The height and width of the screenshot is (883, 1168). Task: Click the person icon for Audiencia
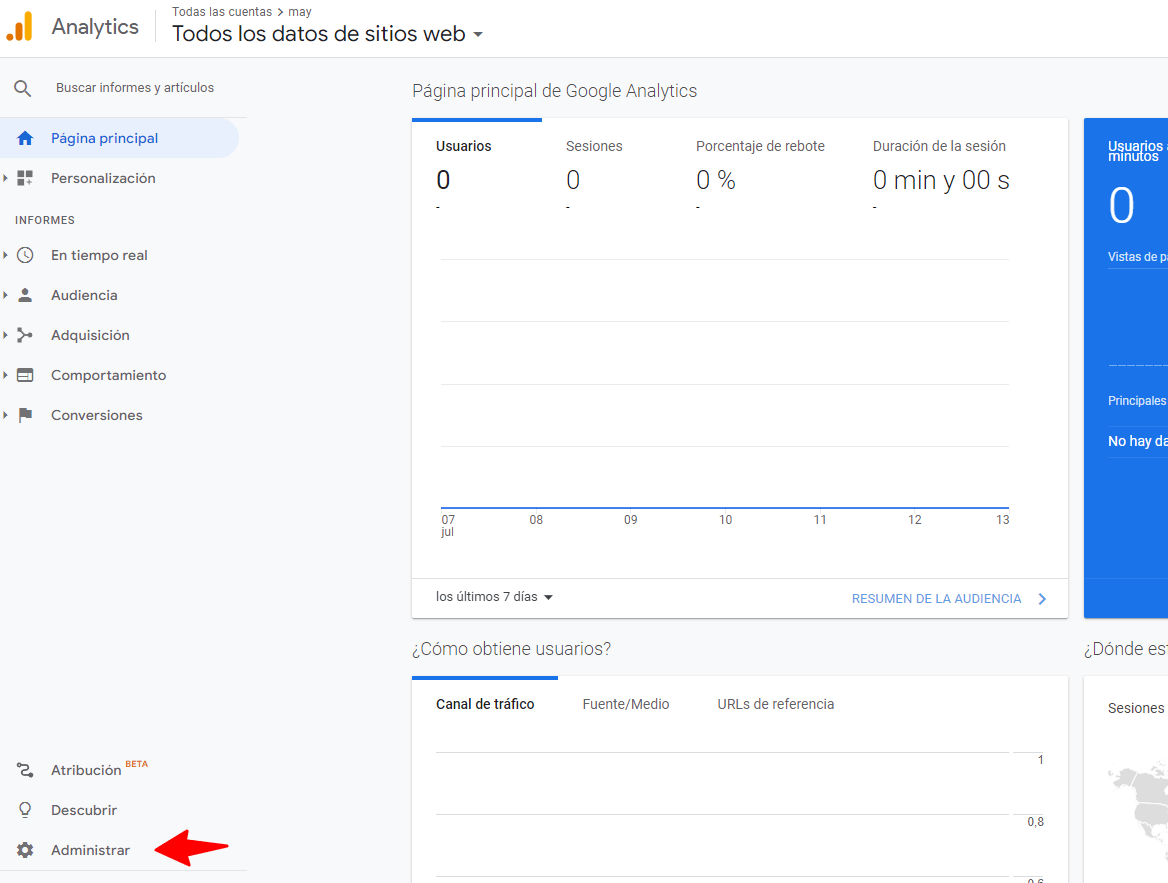tap(25, 295)
